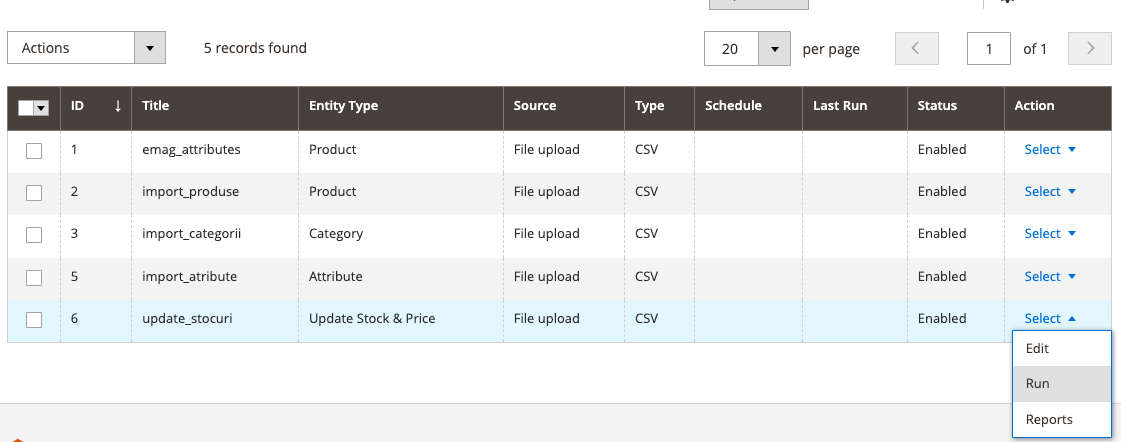The height and width of the screenshot is (442, 1121).
Task: Check the import_produse row checkbox
Action: (x=34, y=193)
